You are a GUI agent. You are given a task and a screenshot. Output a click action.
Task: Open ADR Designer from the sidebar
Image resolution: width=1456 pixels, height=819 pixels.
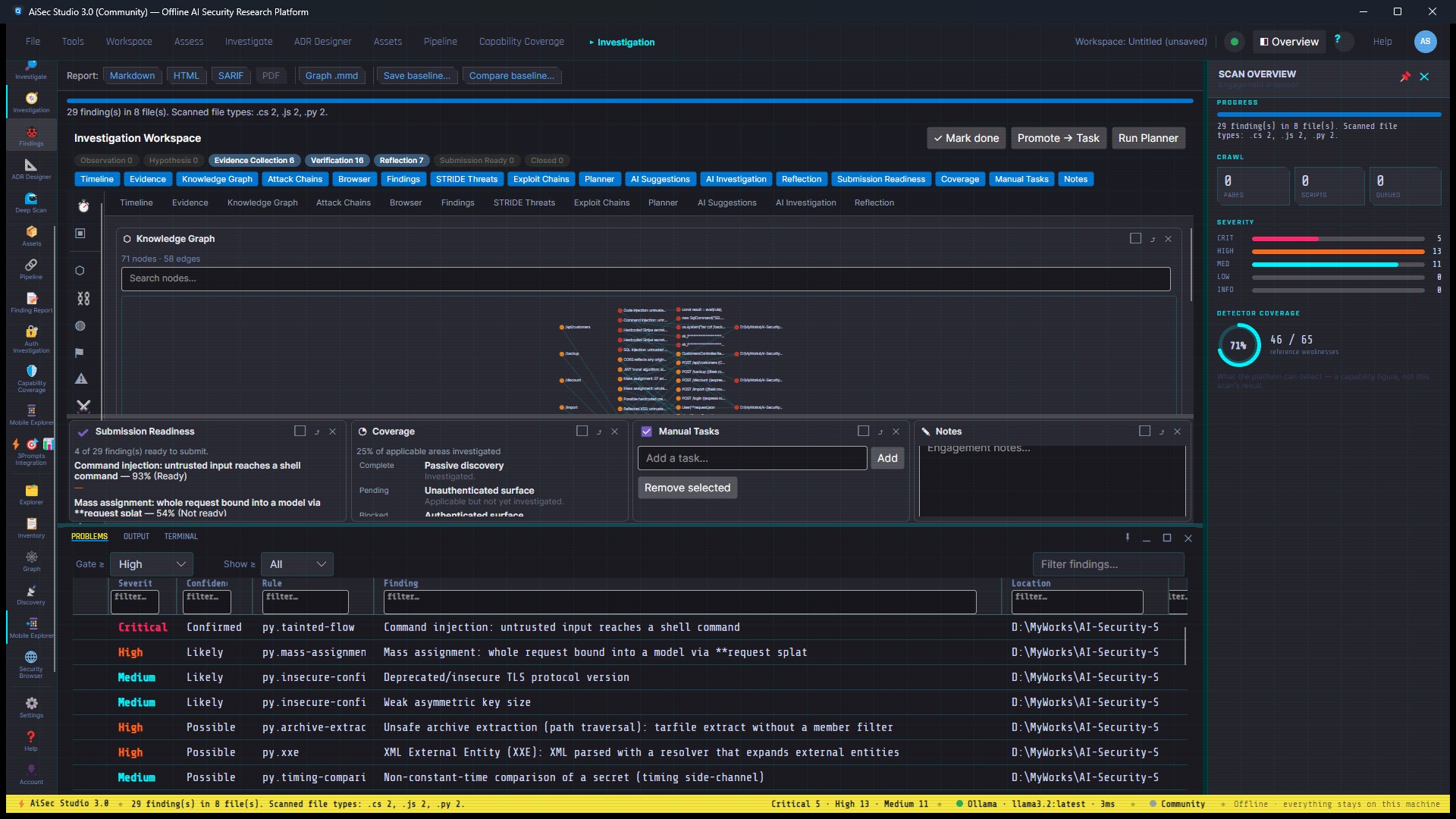point(31,170)
